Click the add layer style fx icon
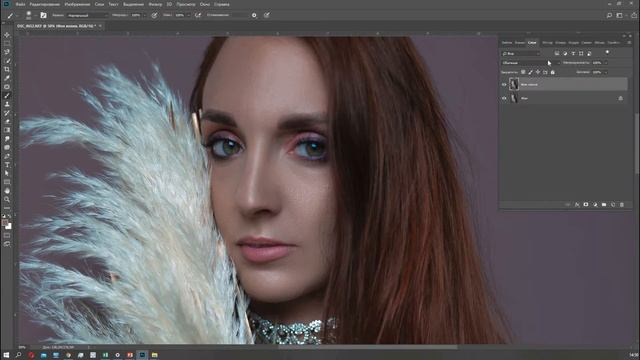The width and height of the screenshot is (640, 360). [577, 204]
